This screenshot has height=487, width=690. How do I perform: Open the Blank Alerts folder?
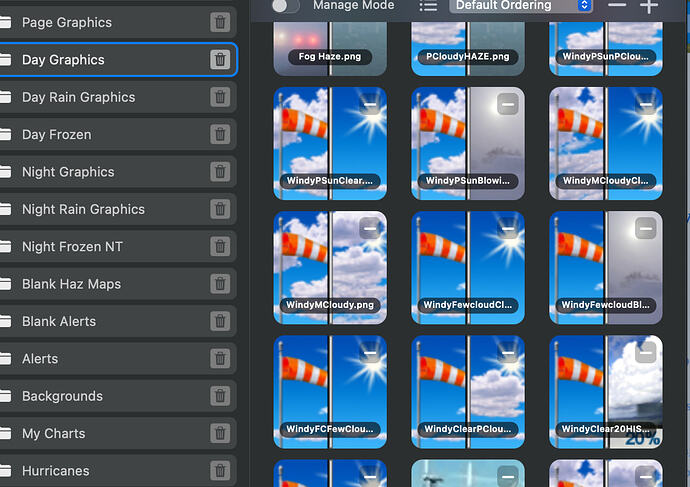click(x=117, y=321)
